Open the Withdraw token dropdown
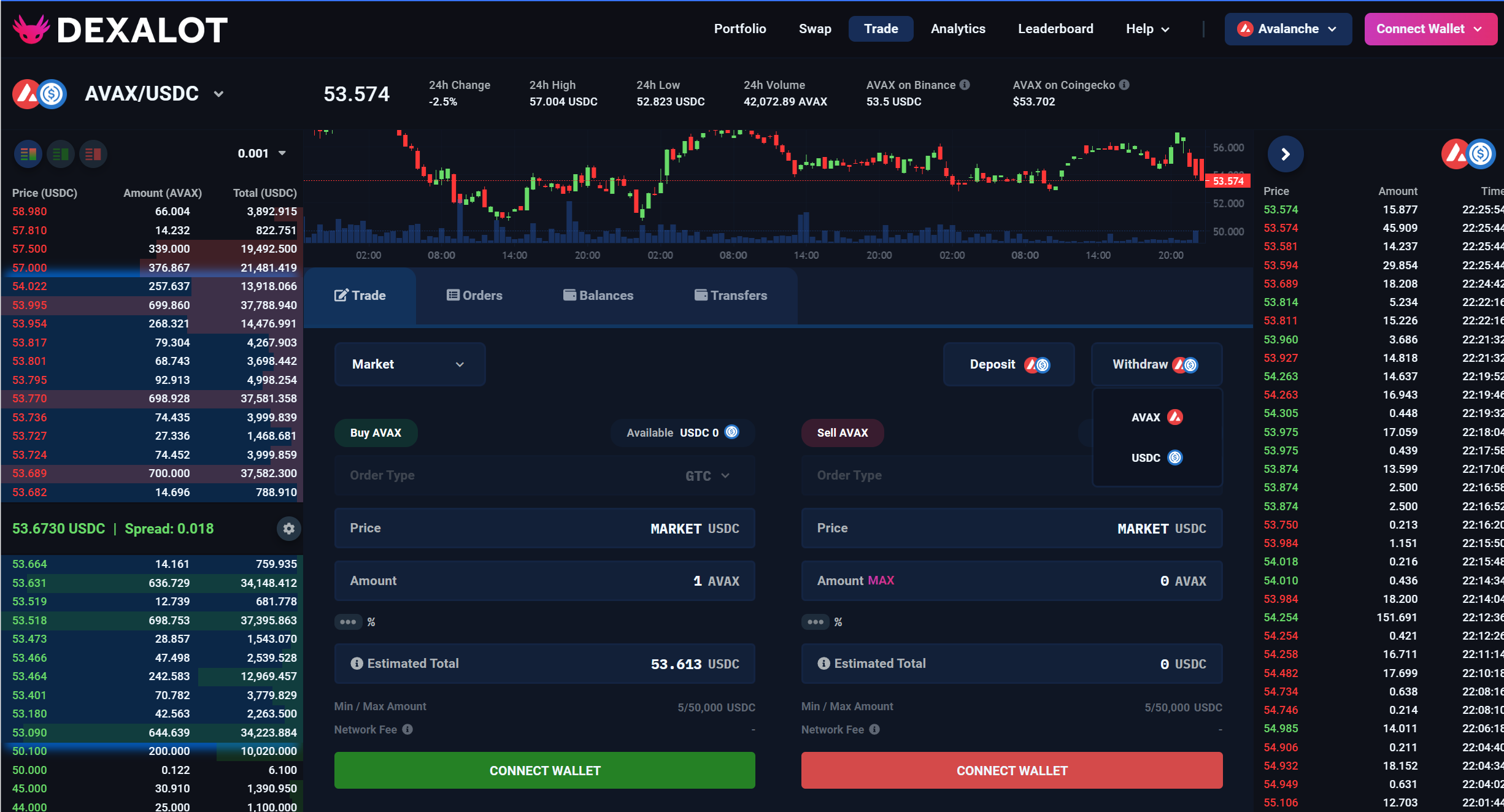 pyautogui.click(x=1156, y=364)
